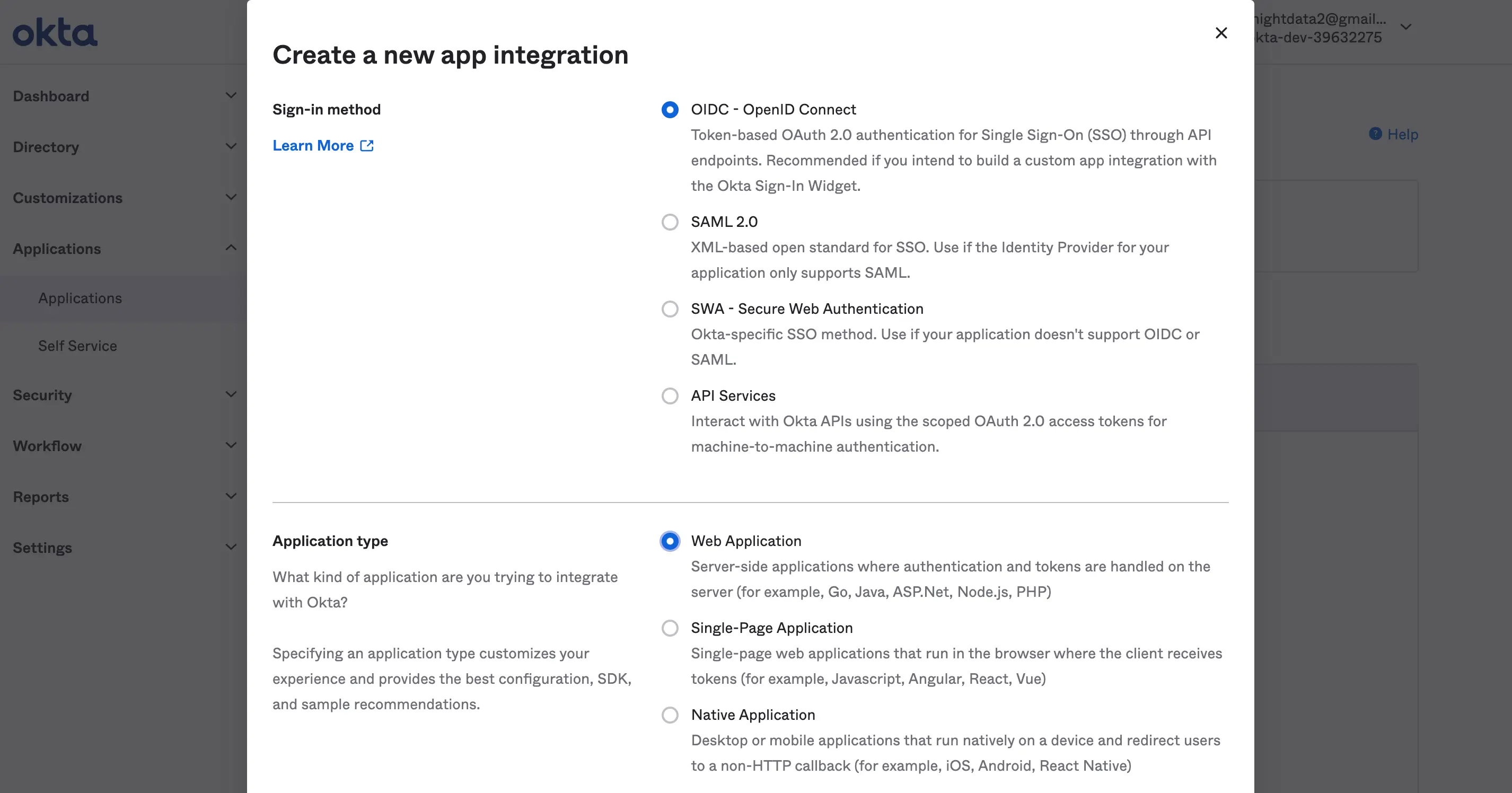The image size is (1512, 793).
Task: Expand the Reports chevron in sidebar
Action: [x=231, y=496]
